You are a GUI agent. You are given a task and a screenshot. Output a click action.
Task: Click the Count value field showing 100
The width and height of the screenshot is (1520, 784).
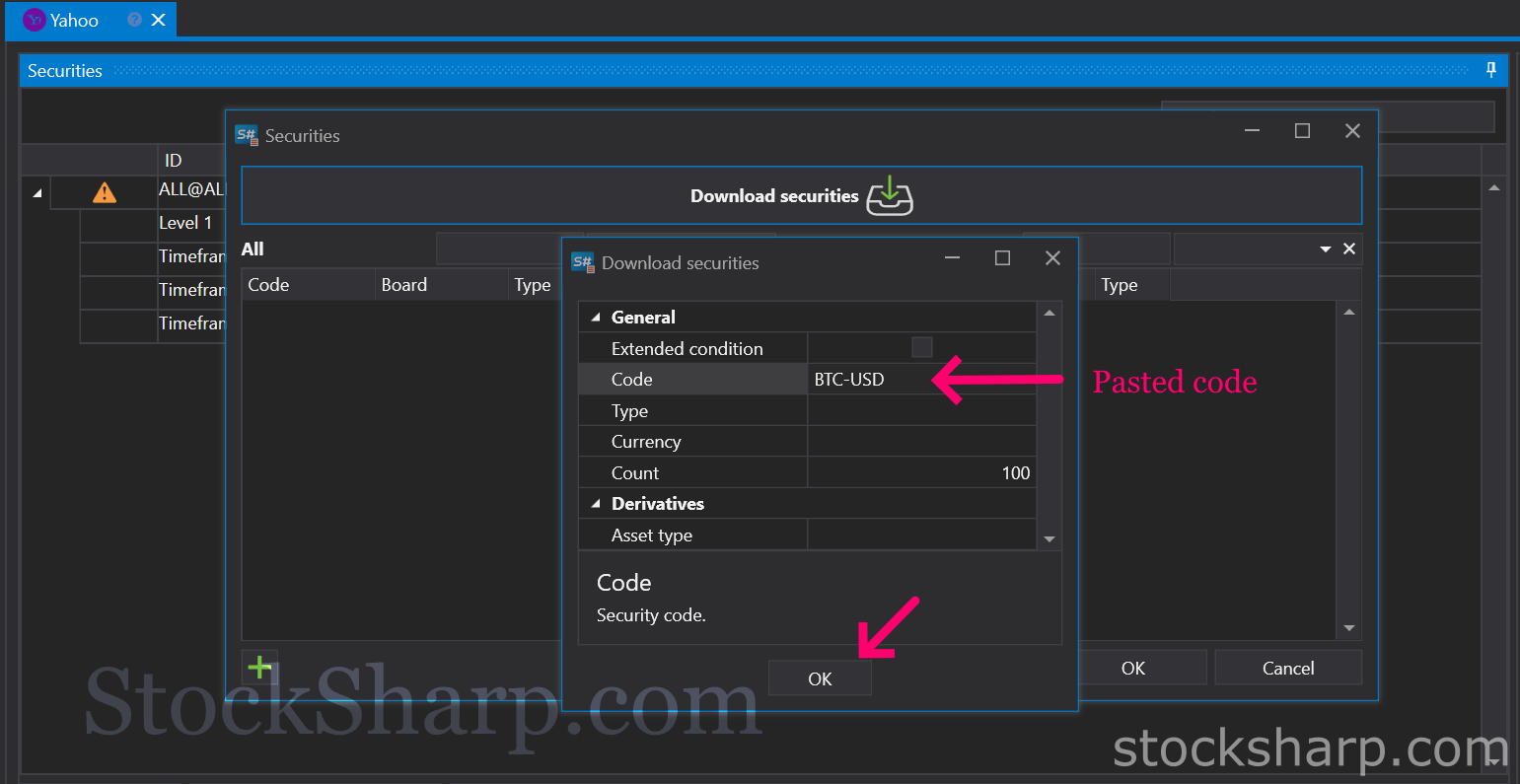click(x=920, y=473)
